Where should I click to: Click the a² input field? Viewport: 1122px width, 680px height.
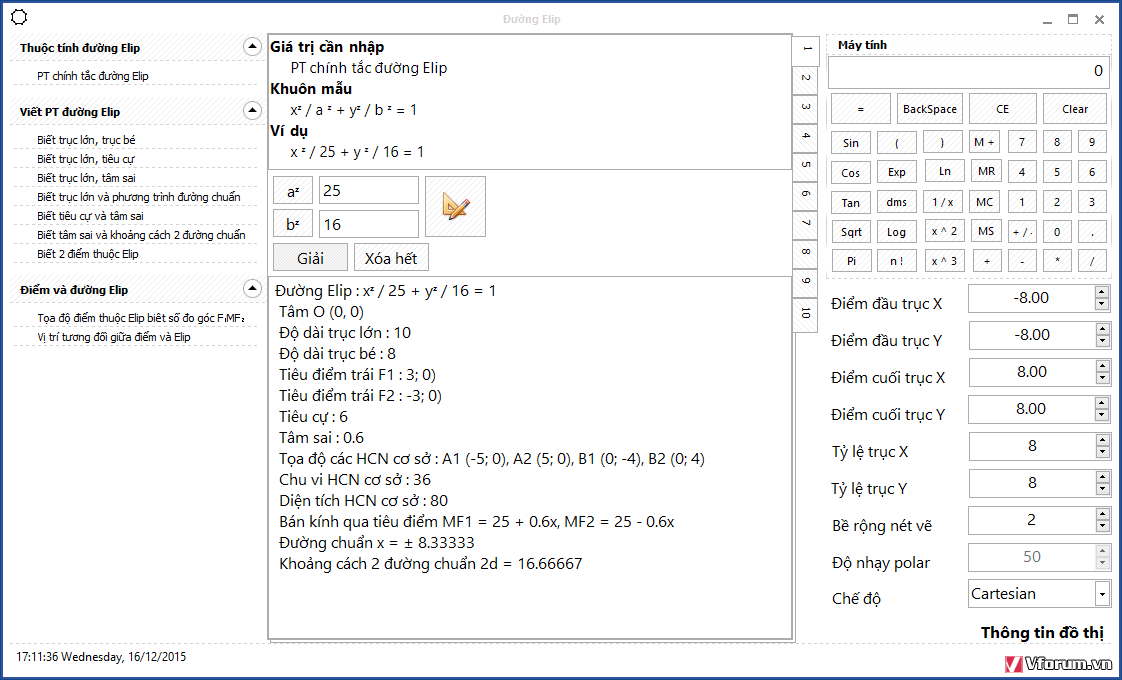368,190
